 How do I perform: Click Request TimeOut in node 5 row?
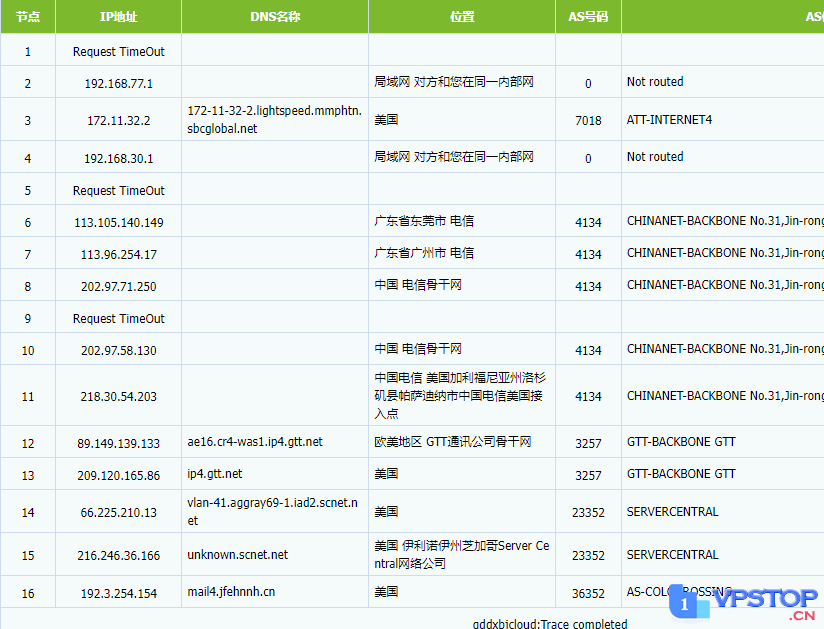click(x=119, y=191)
